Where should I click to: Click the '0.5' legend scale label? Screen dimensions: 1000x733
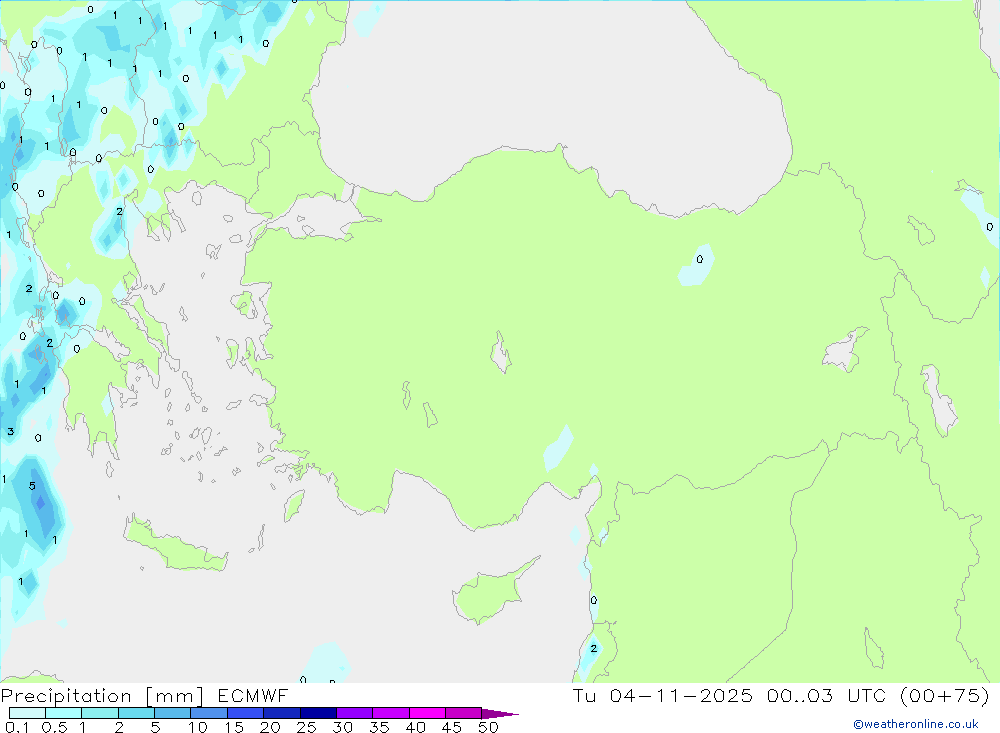coord(54,727)
